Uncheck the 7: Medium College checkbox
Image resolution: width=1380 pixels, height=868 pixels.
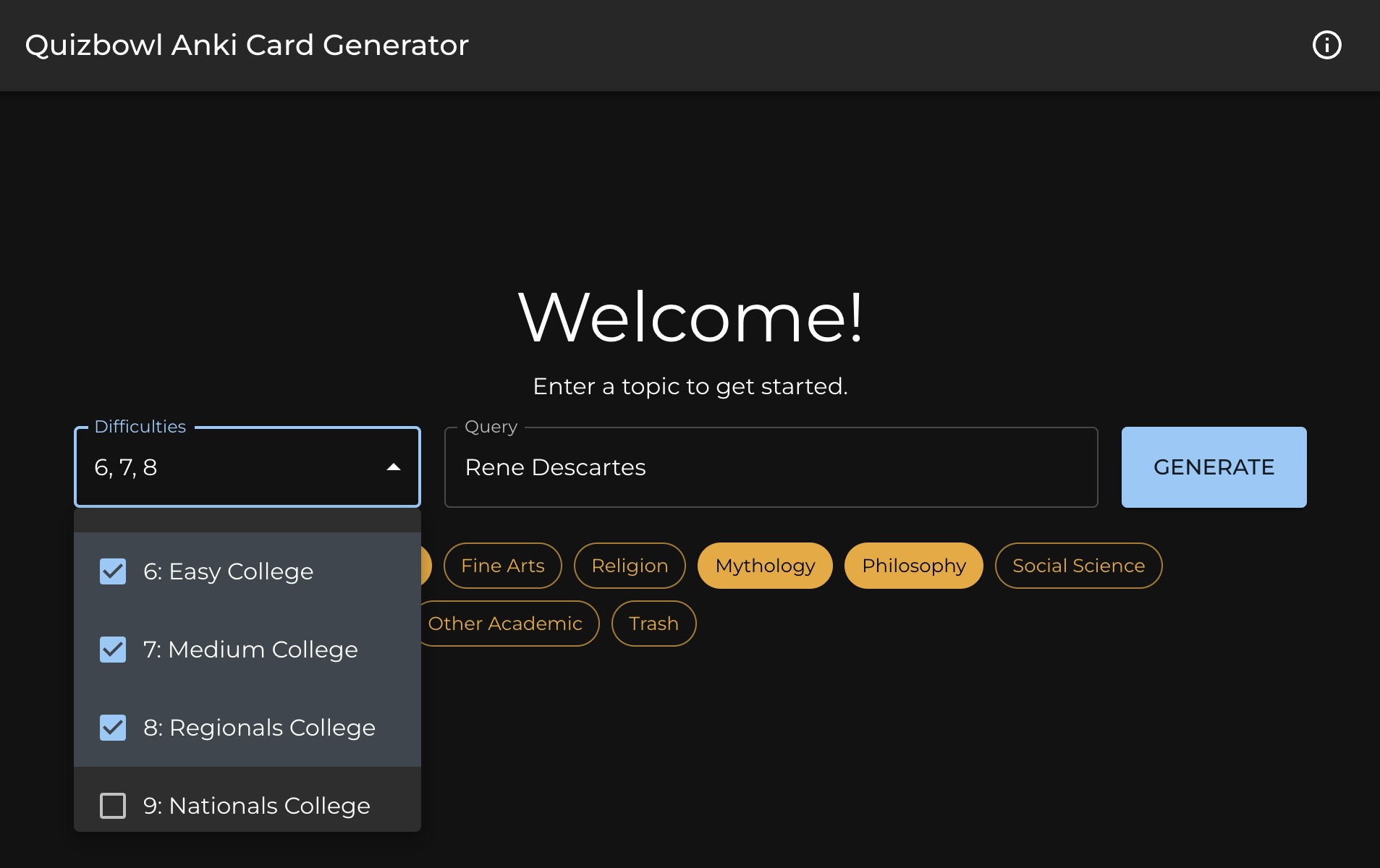(113, 650)
